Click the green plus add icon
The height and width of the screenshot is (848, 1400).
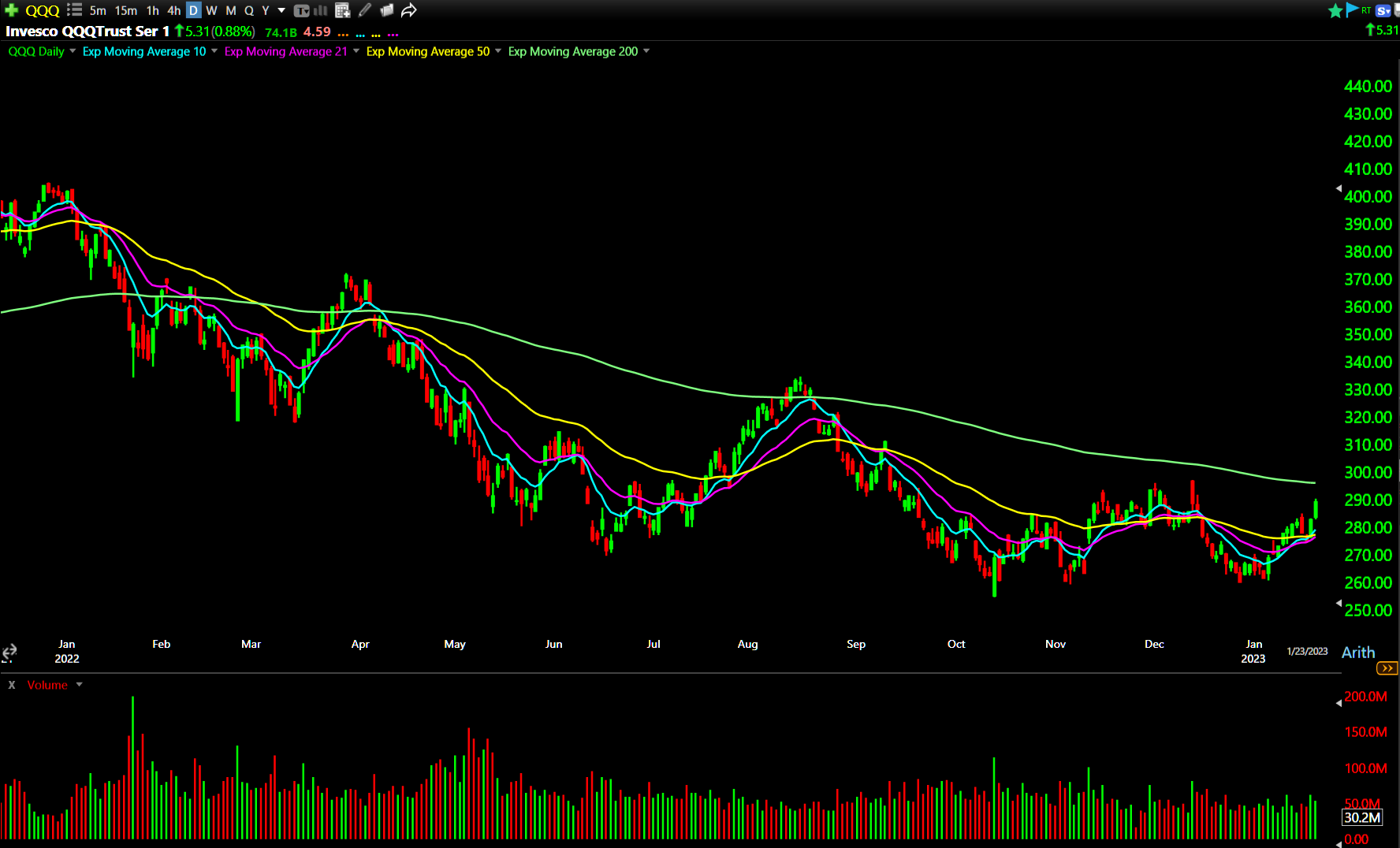point(11,10)
